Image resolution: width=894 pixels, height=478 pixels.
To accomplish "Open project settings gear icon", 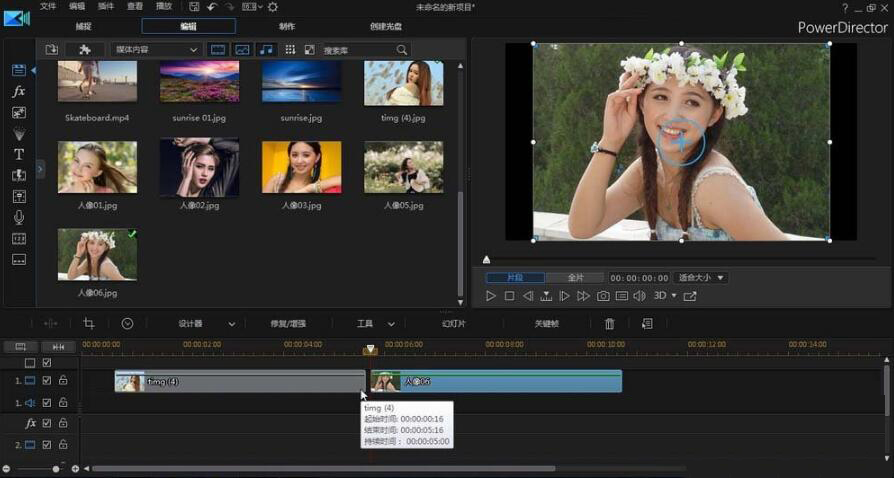I will pos(272,7).
